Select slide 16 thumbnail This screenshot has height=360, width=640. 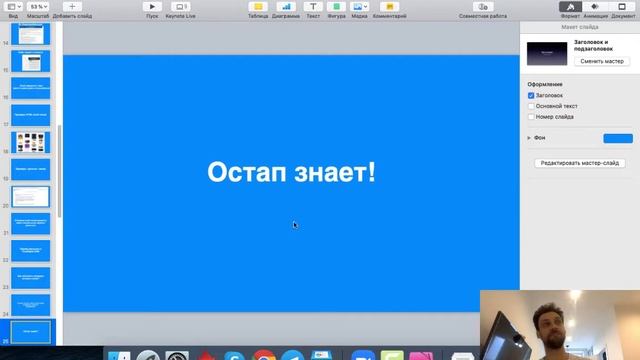point(31,88)
